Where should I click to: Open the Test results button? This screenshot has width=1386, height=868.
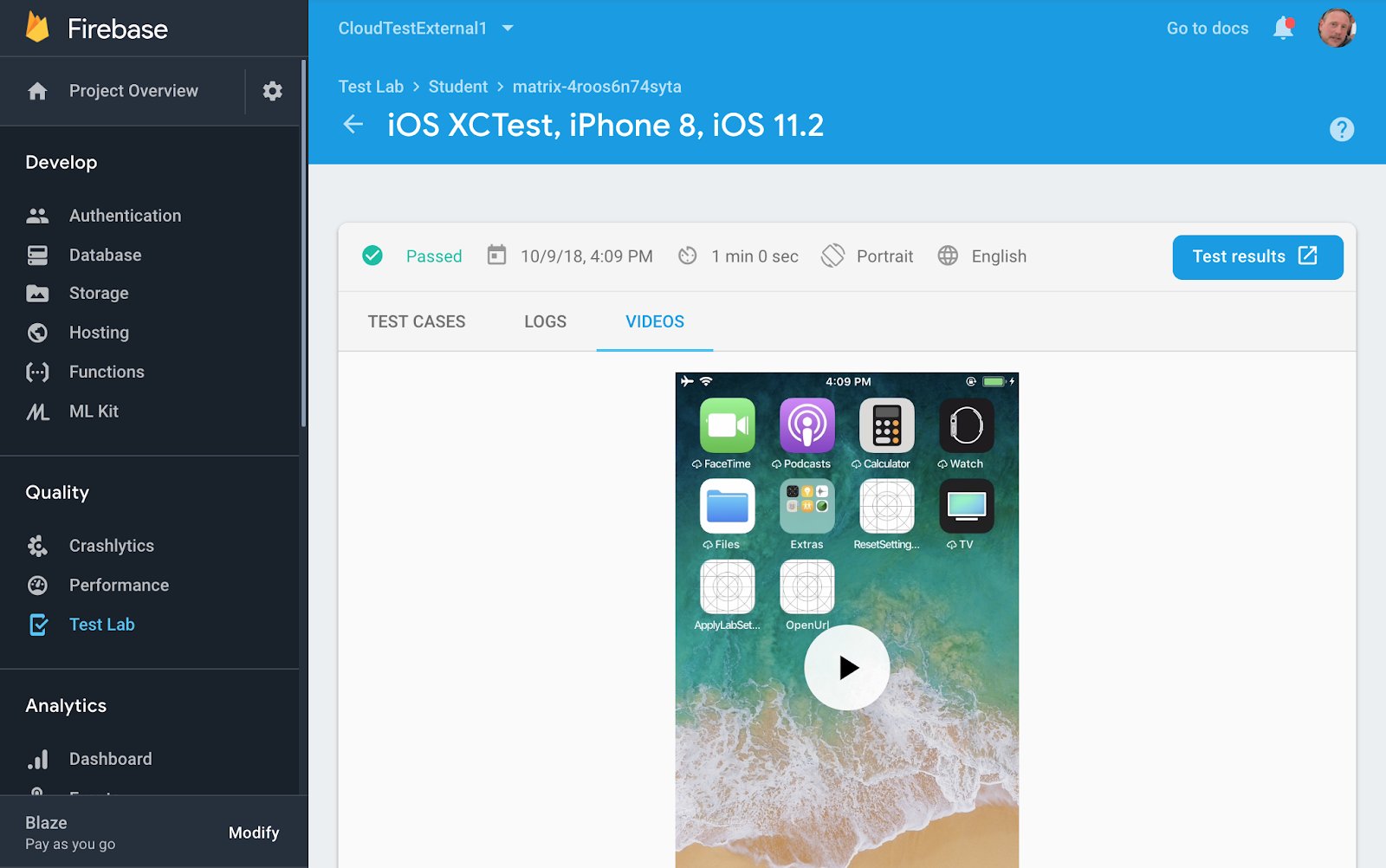point(1258,256)
